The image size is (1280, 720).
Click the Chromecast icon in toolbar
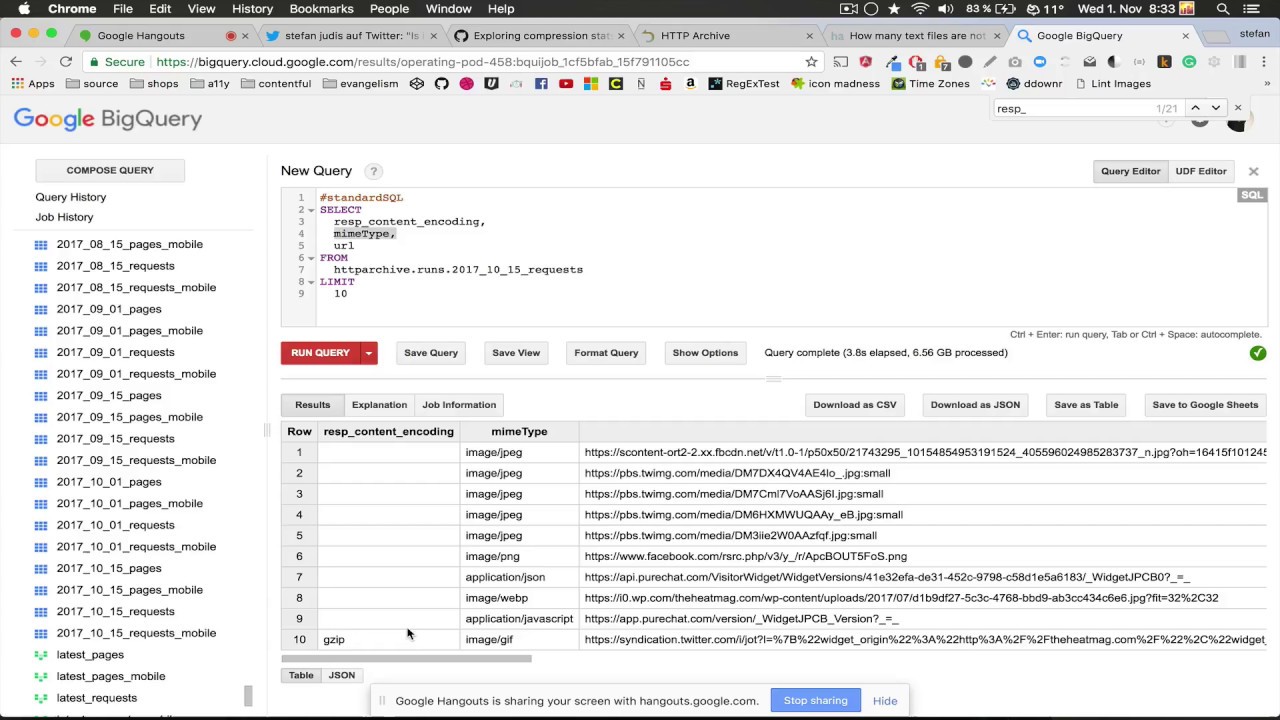click(x=841, y=61)
